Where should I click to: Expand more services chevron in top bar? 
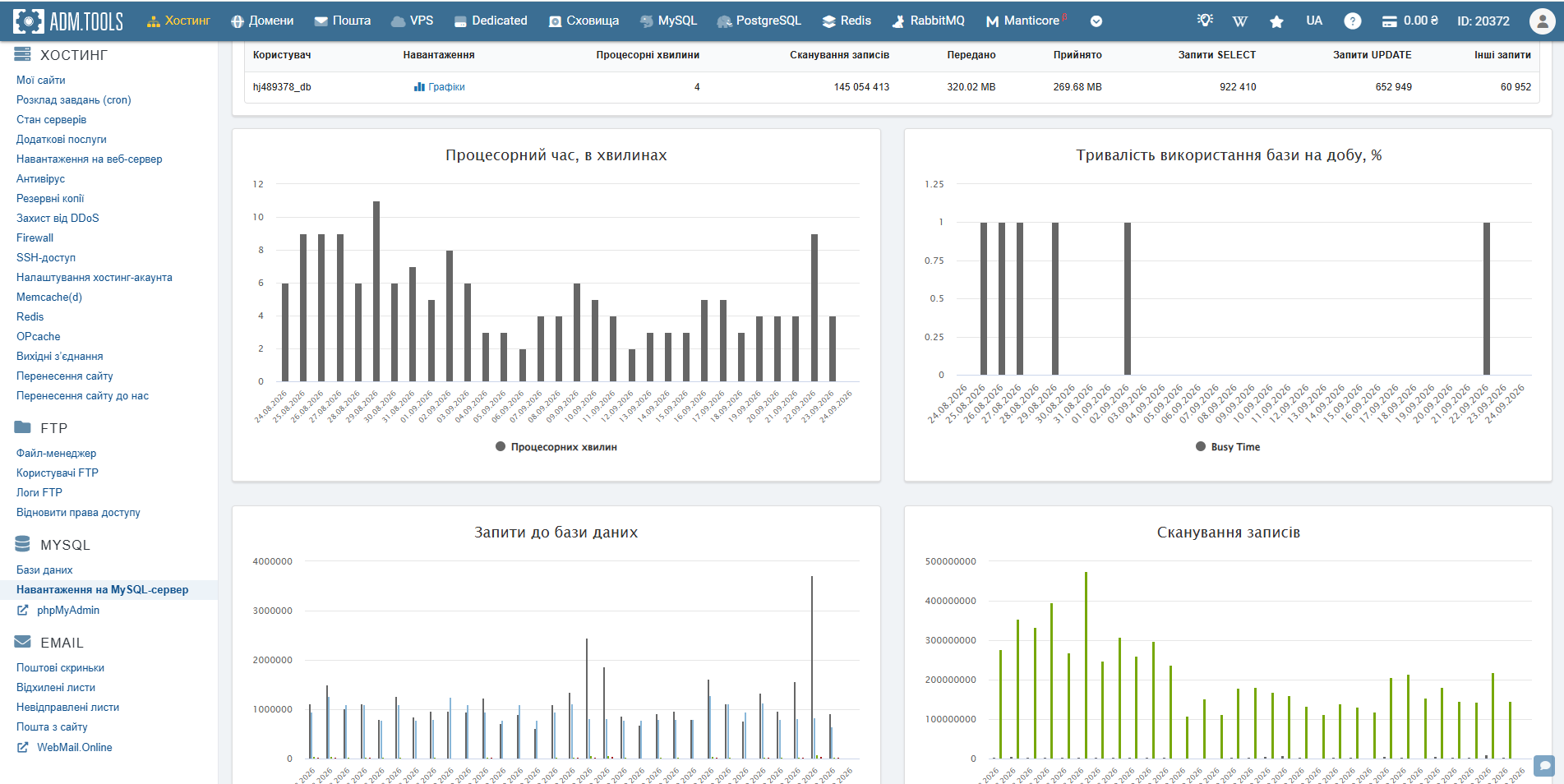click(1096, 21)
